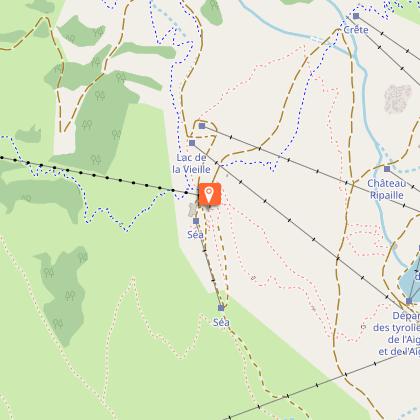
Task: Click the "Crête" map label
Action: coord(356,30)
